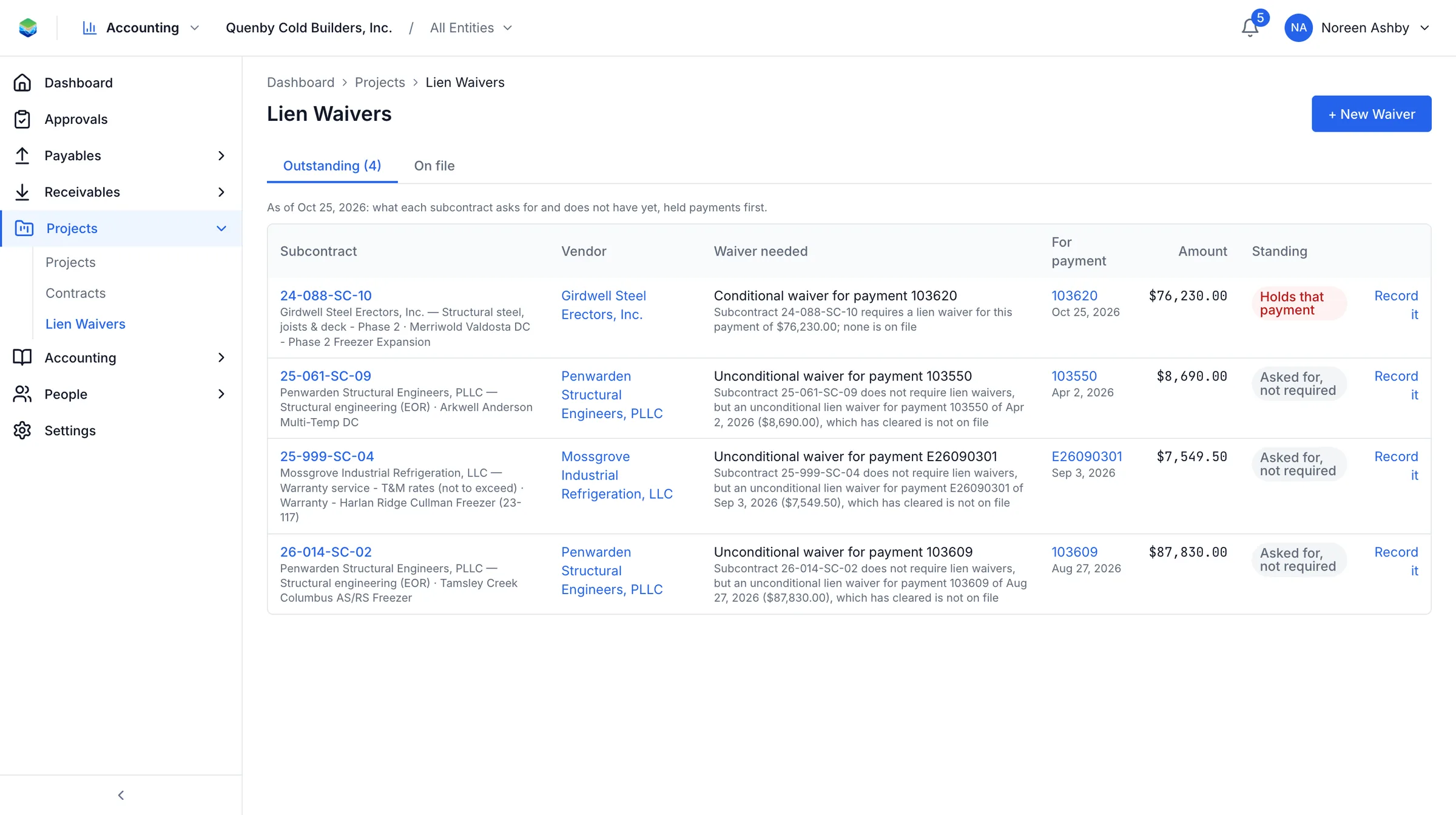Click the Receivables download arrow icon
The image size is (1456, 815).
[x=22, y=192]
